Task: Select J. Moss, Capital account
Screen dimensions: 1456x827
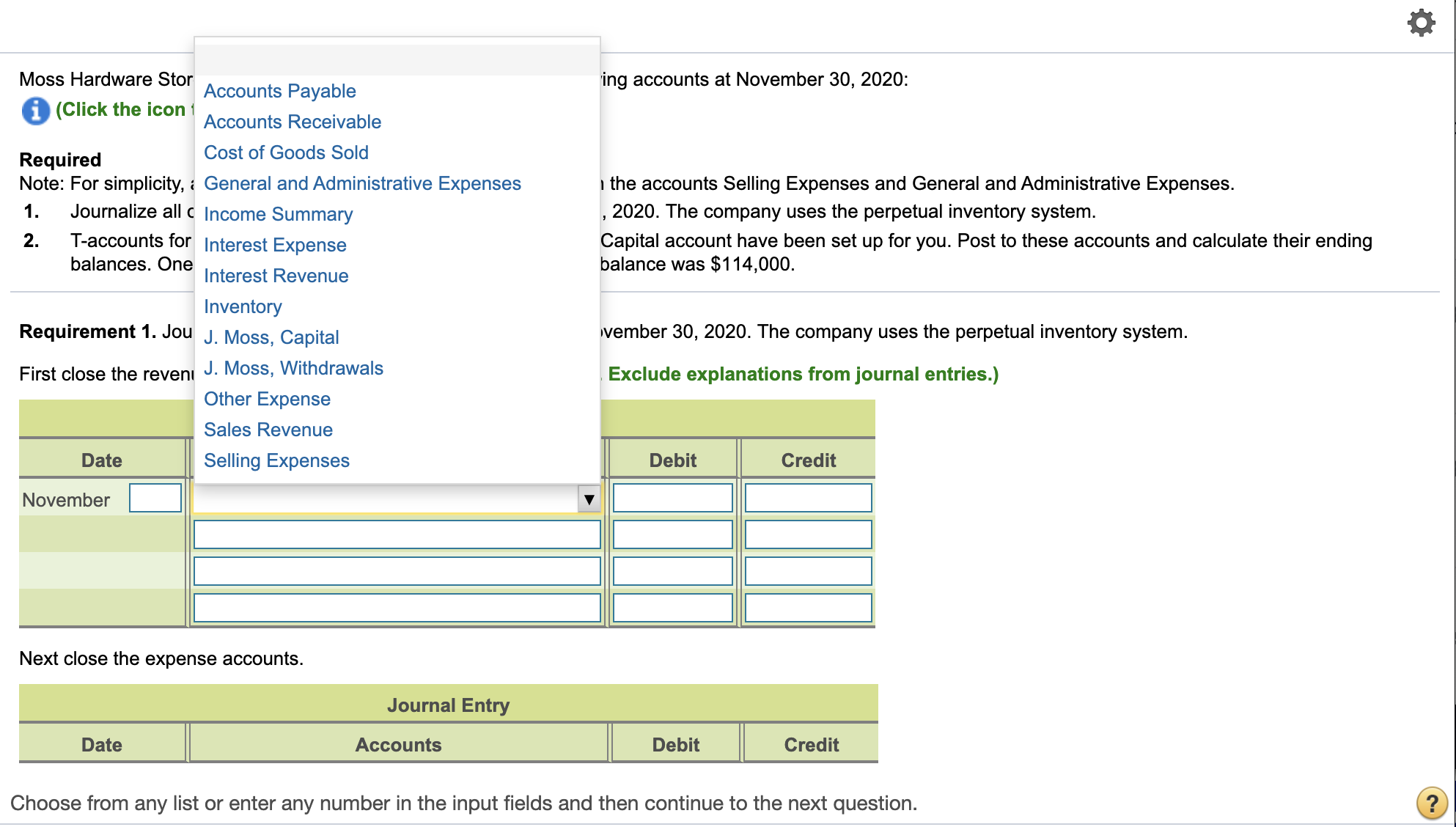Action: pyautogui.click(x=271, y=337)
